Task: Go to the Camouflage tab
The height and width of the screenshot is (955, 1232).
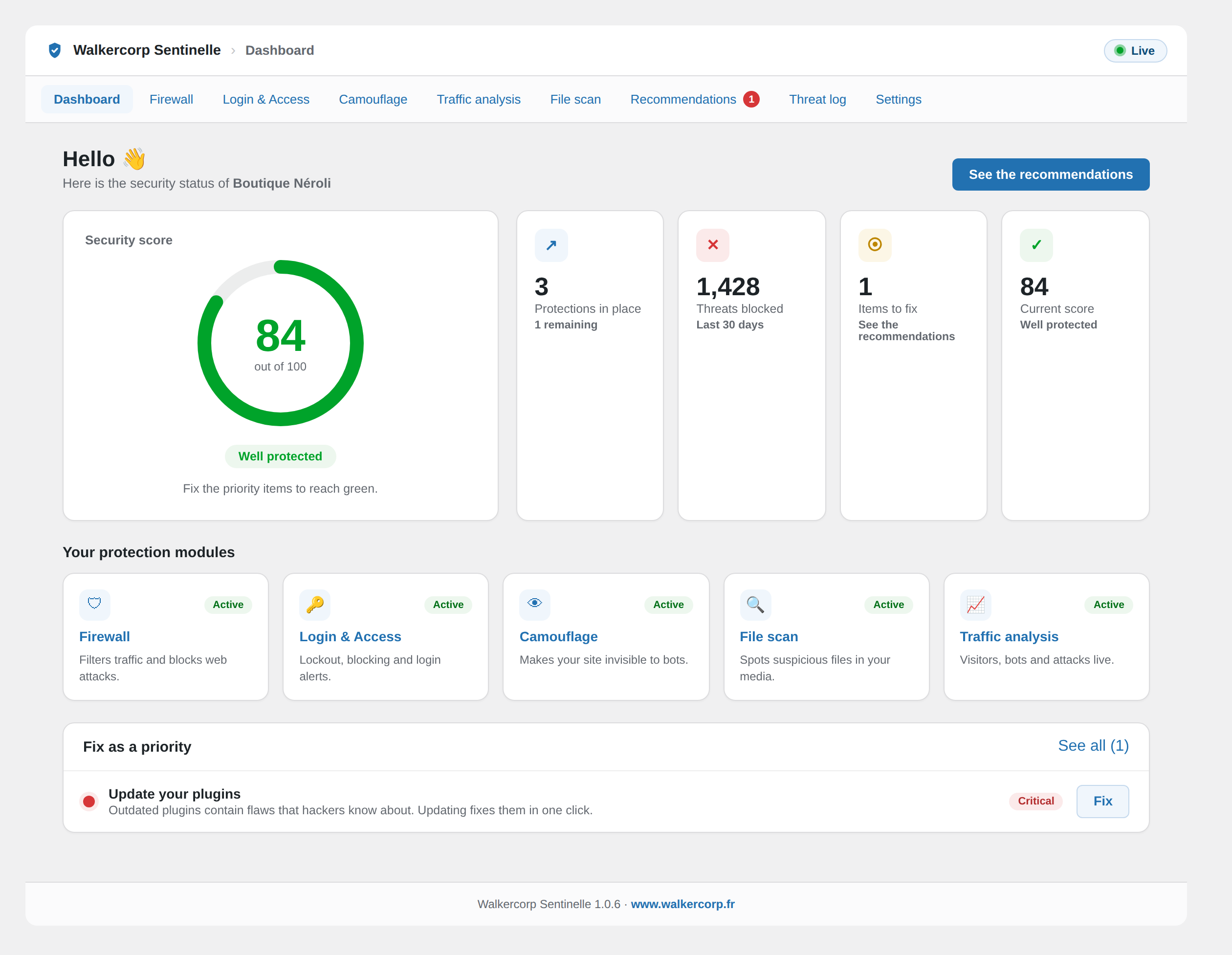Action: pyautogui.click(x=373, y=99)
